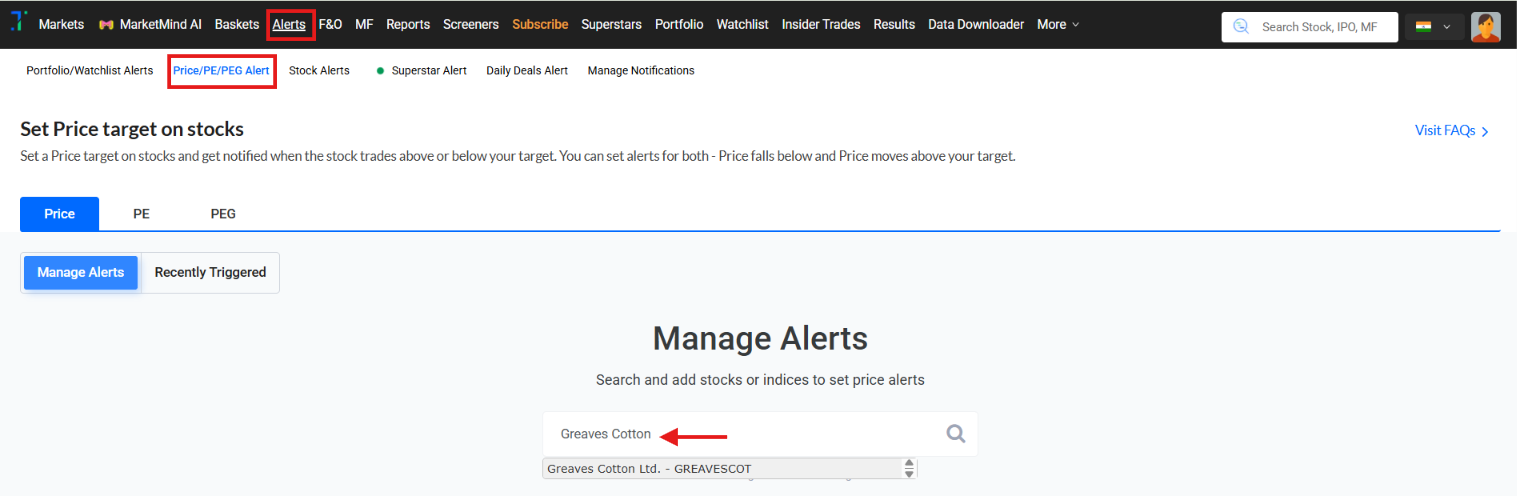Screen dimensions: 1517x496
Task: Open Watchlist
Action: [x=742, y=25]
